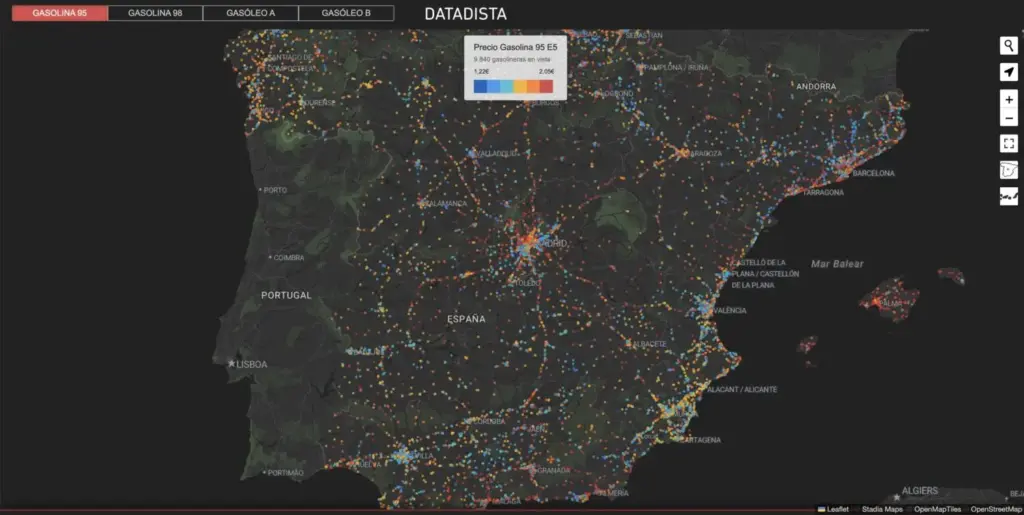Zoom out with the minus button
The image size is (1024, 515).
tap(1008, 119)
